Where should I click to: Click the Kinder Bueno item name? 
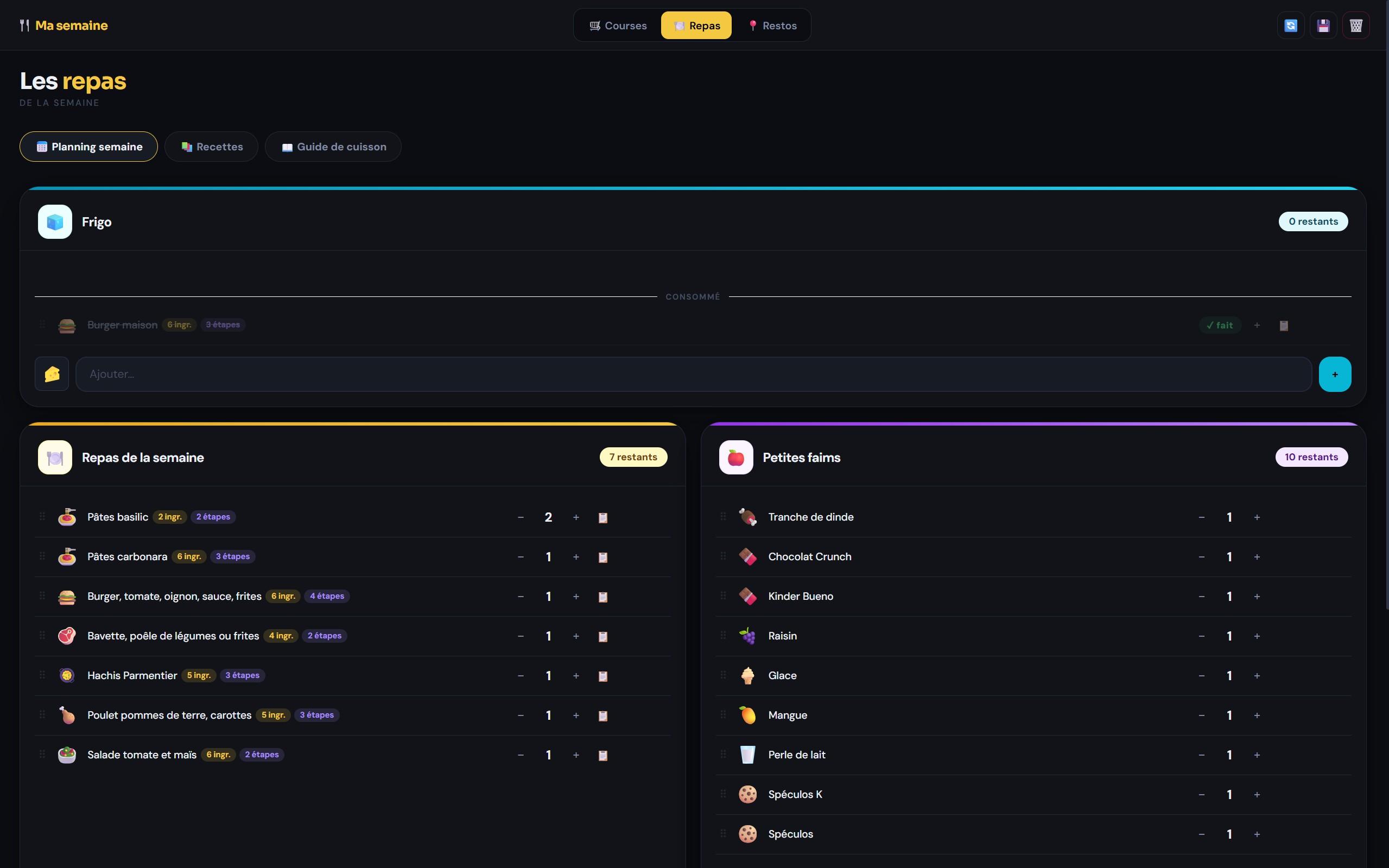[x=801, y=597]
